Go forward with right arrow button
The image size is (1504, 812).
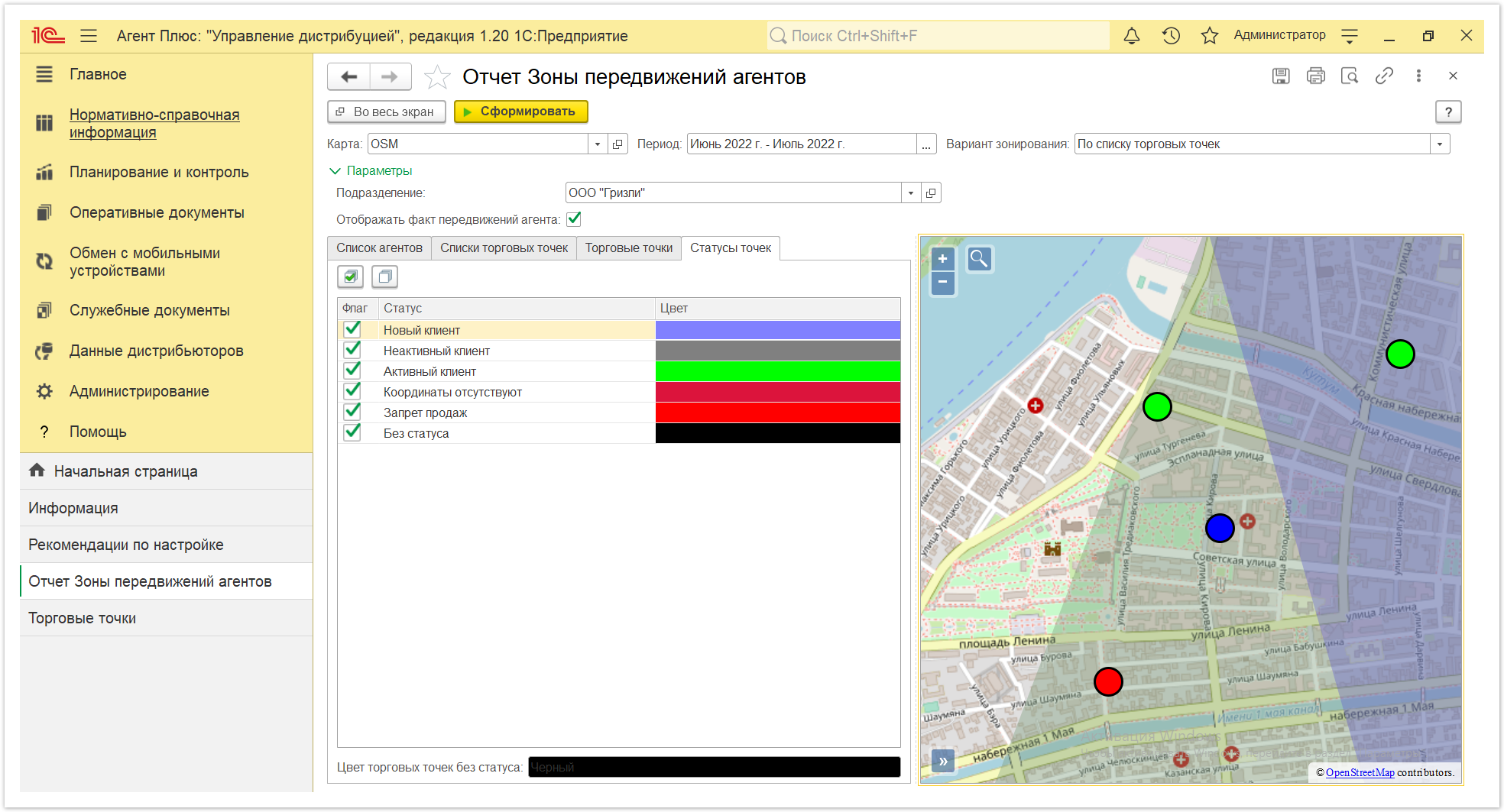click(390, 76)
